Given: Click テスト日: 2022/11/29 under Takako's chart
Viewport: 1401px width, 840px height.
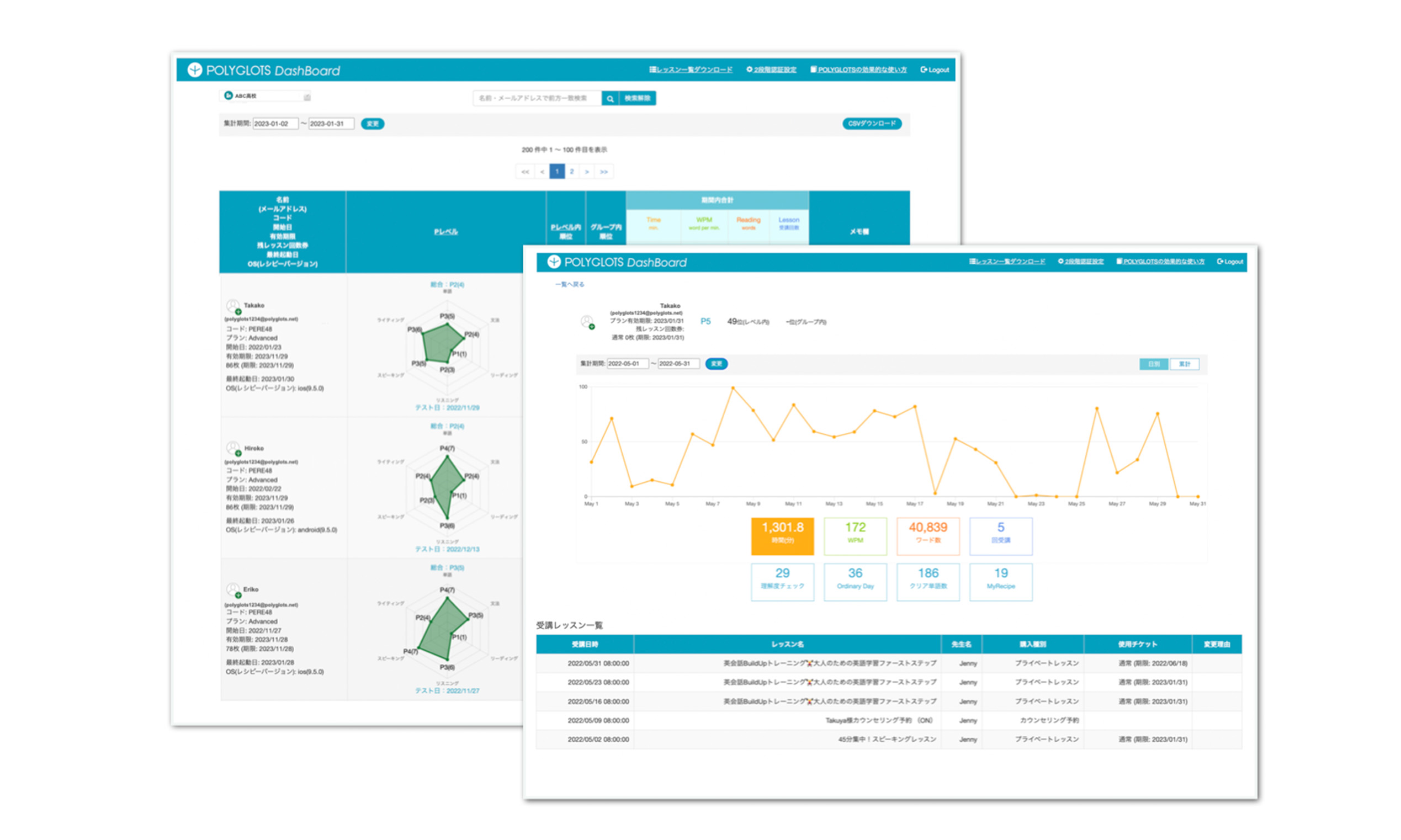Looking at the screenshot, I should [447, 407].
